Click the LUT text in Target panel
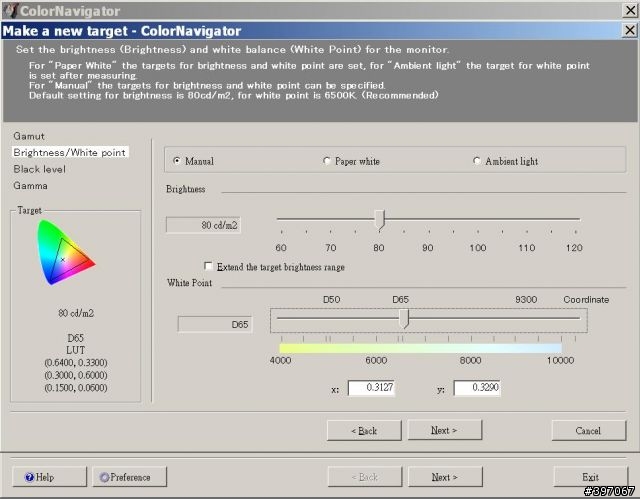Viewport: 640px width, 499px height. [x=76, y=350]
